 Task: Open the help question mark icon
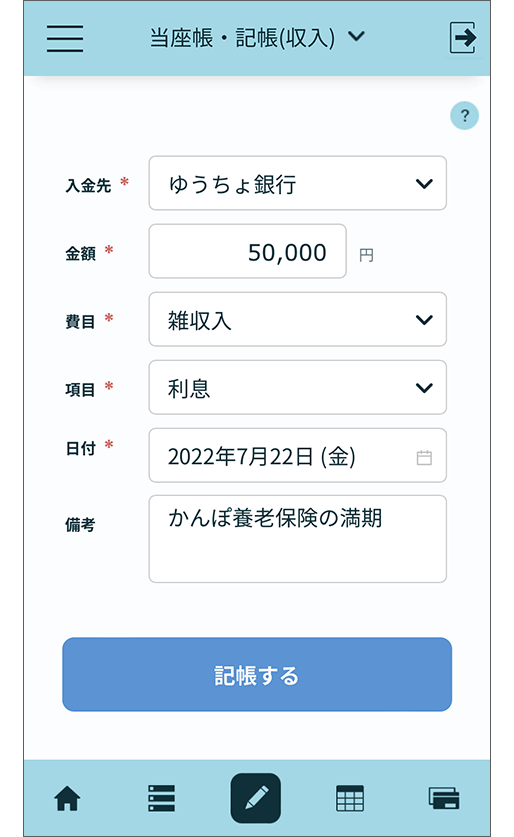coord(464,115)
